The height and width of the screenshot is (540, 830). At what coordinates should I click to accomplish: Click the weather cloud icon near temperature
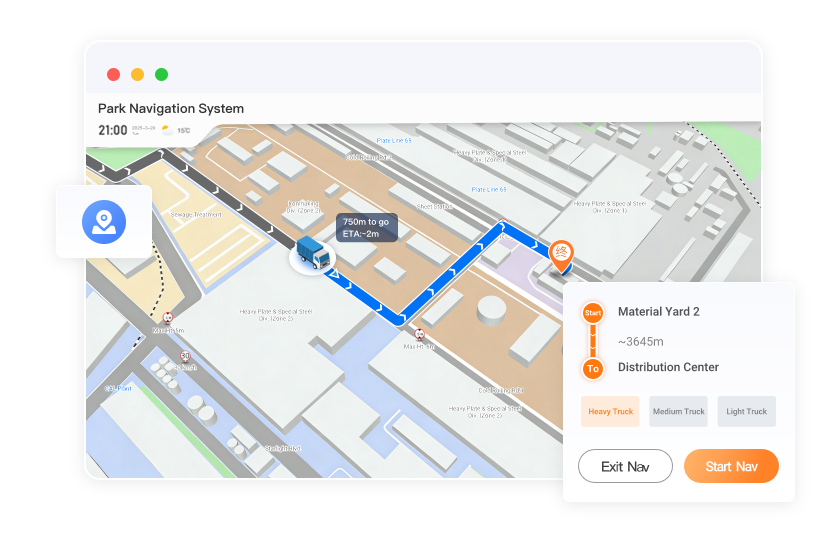[166, 130]
